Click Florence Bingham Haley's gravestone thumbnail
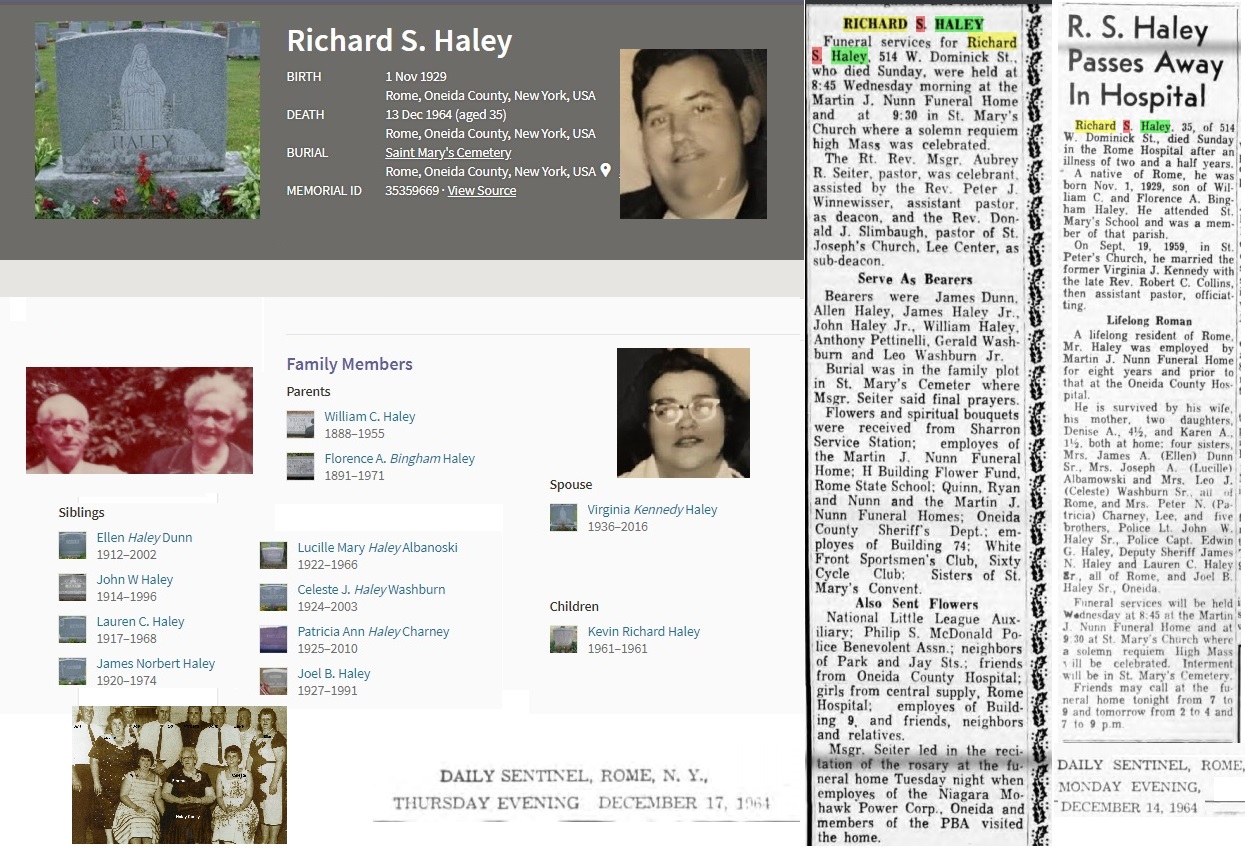 (x=300, y=466)
